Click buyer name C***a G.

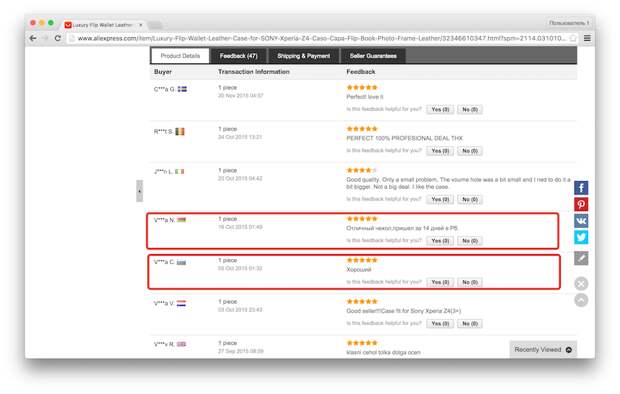coord(164,89)
